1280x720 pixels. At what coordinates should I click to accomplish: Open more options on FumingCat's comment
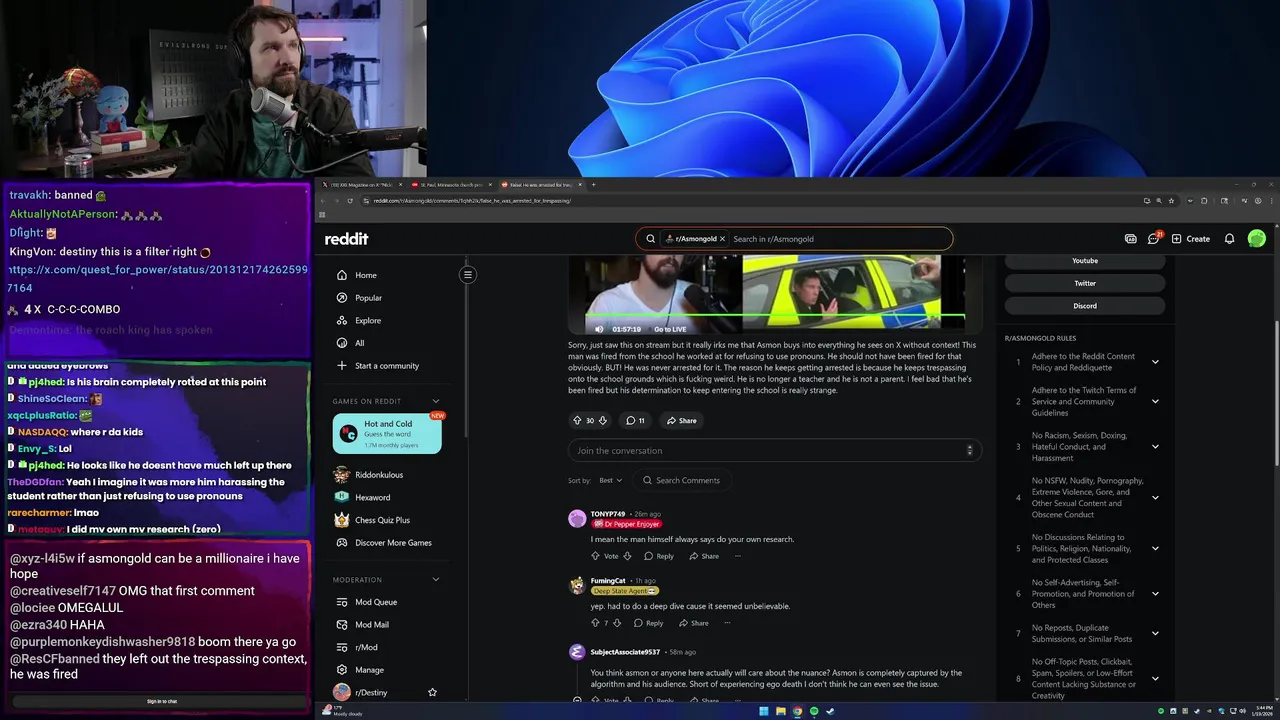(727, 623)
